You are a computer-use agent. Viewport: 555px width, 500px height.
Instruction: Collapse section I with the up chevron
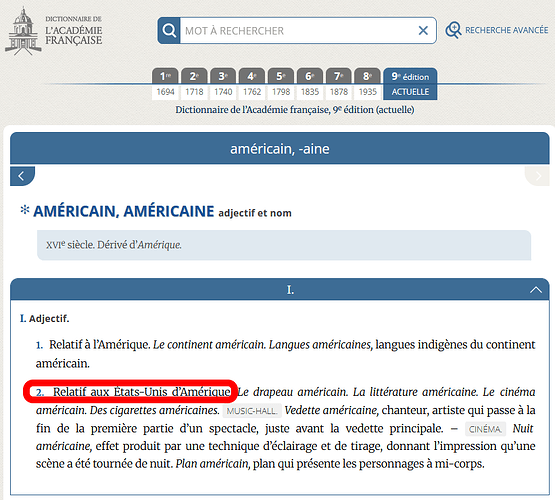[536, 290]
